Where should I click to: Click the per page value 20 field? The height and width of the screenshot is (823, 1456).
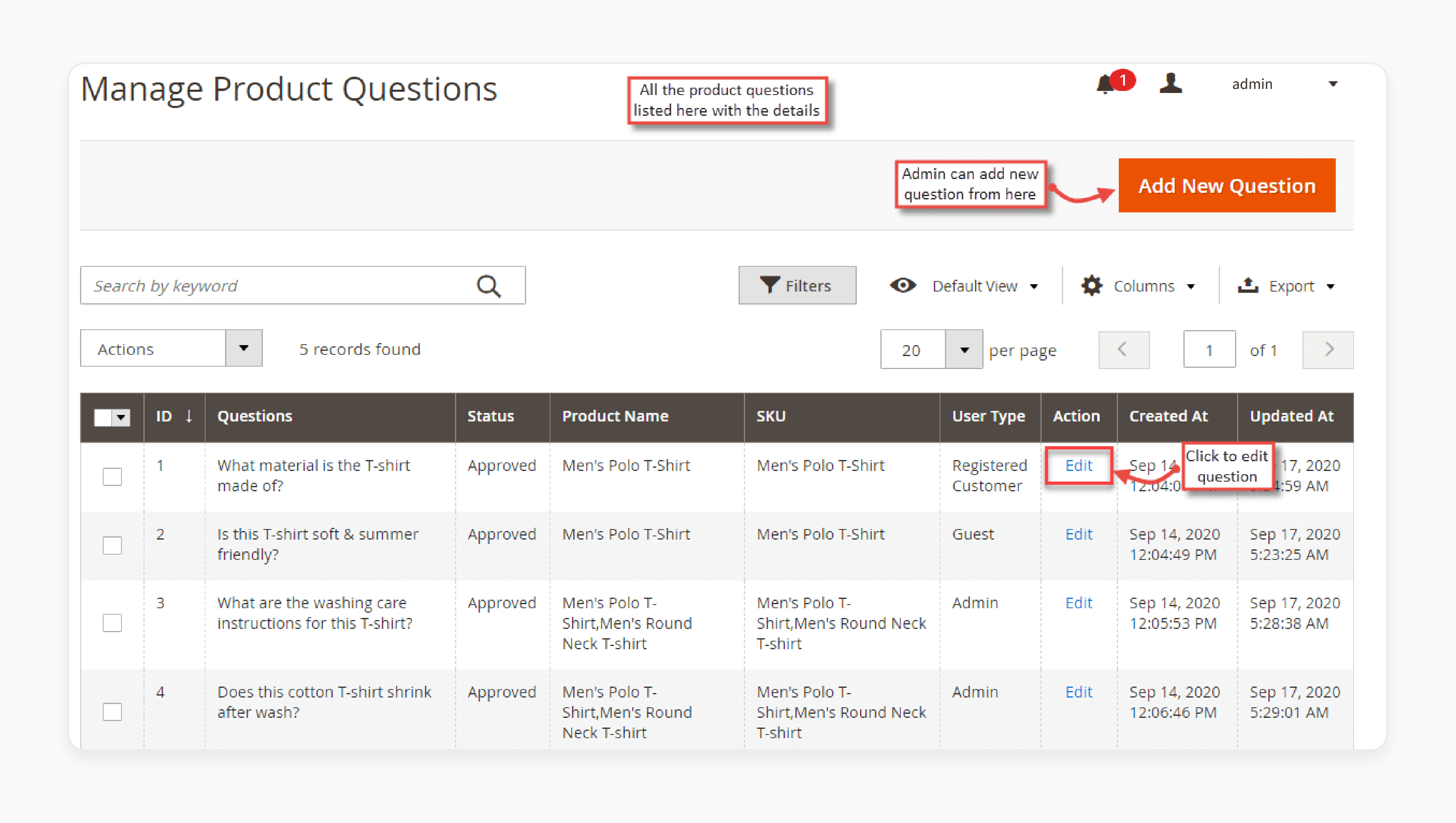[x=912, y=350]
